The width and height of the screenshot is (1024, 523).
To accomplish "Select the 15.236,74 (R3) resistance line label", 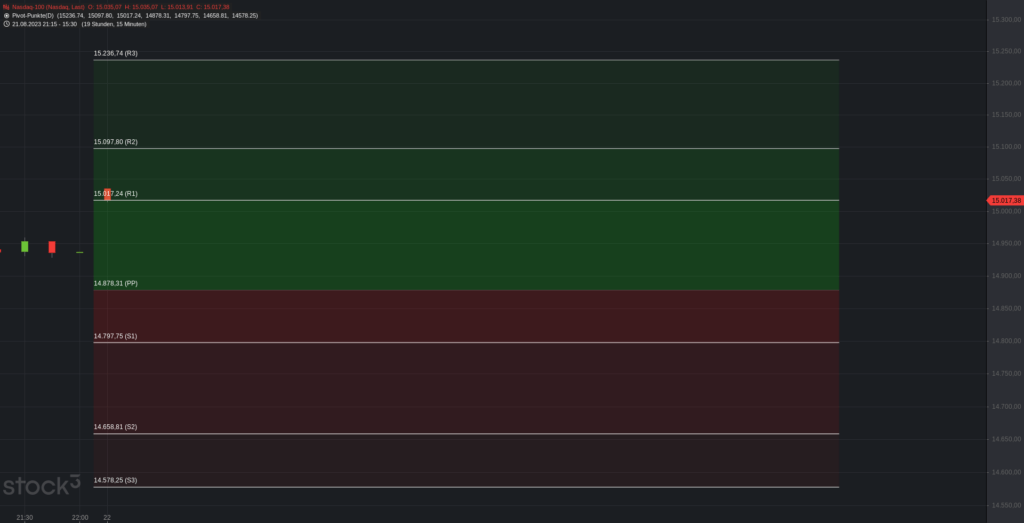I will click(x=116, y=54).
